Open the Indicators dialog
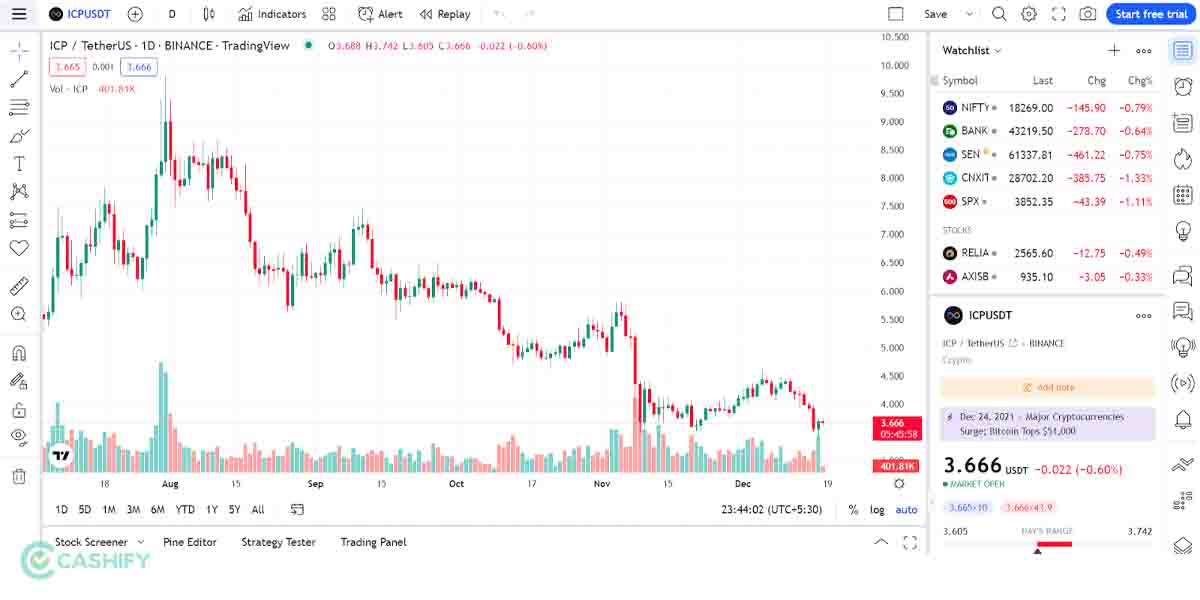Viewport: 1200px width, 600px height. 272,14
